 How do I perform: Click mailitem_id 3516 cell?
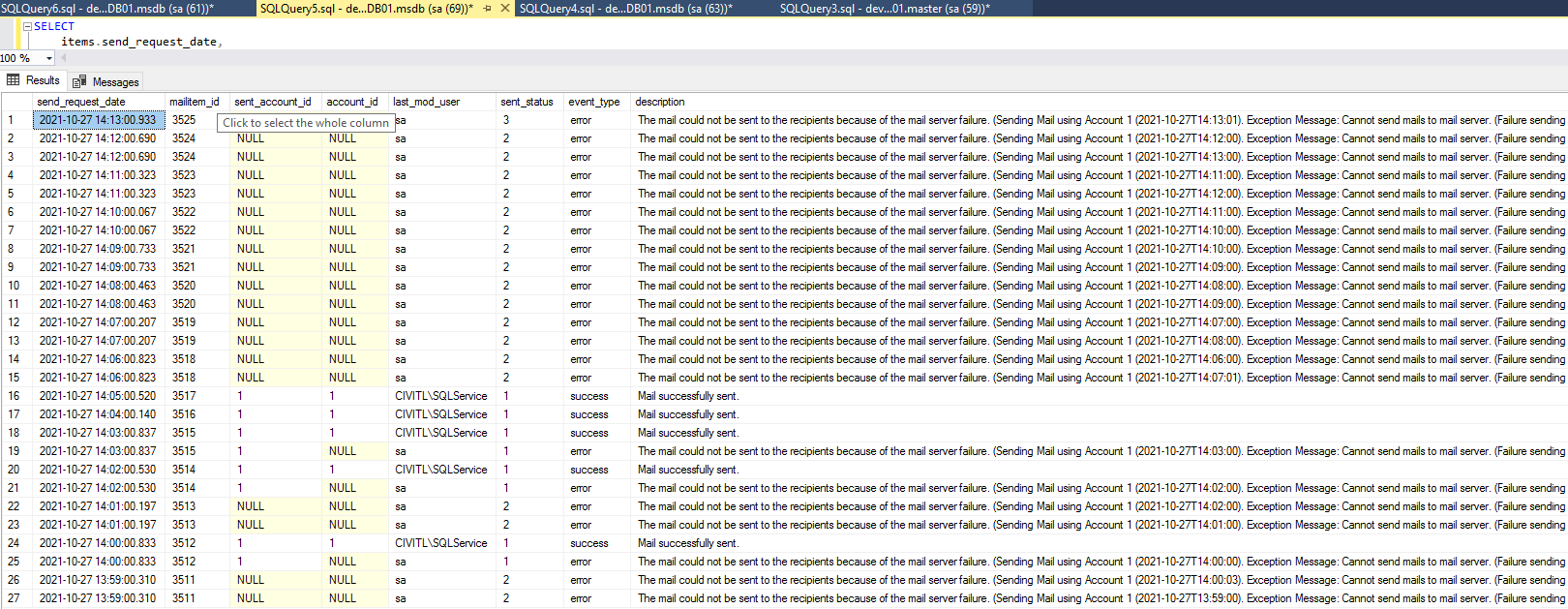[x=197, y=414]
